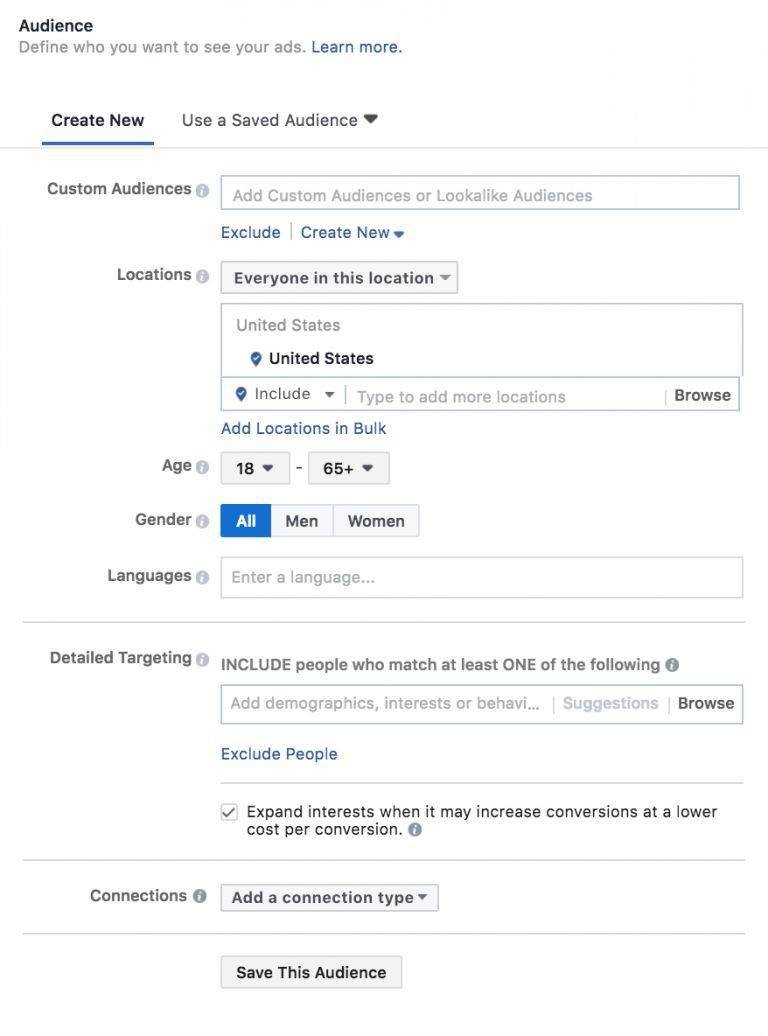Open minimum age 18 dropdown

coord(255,468)
